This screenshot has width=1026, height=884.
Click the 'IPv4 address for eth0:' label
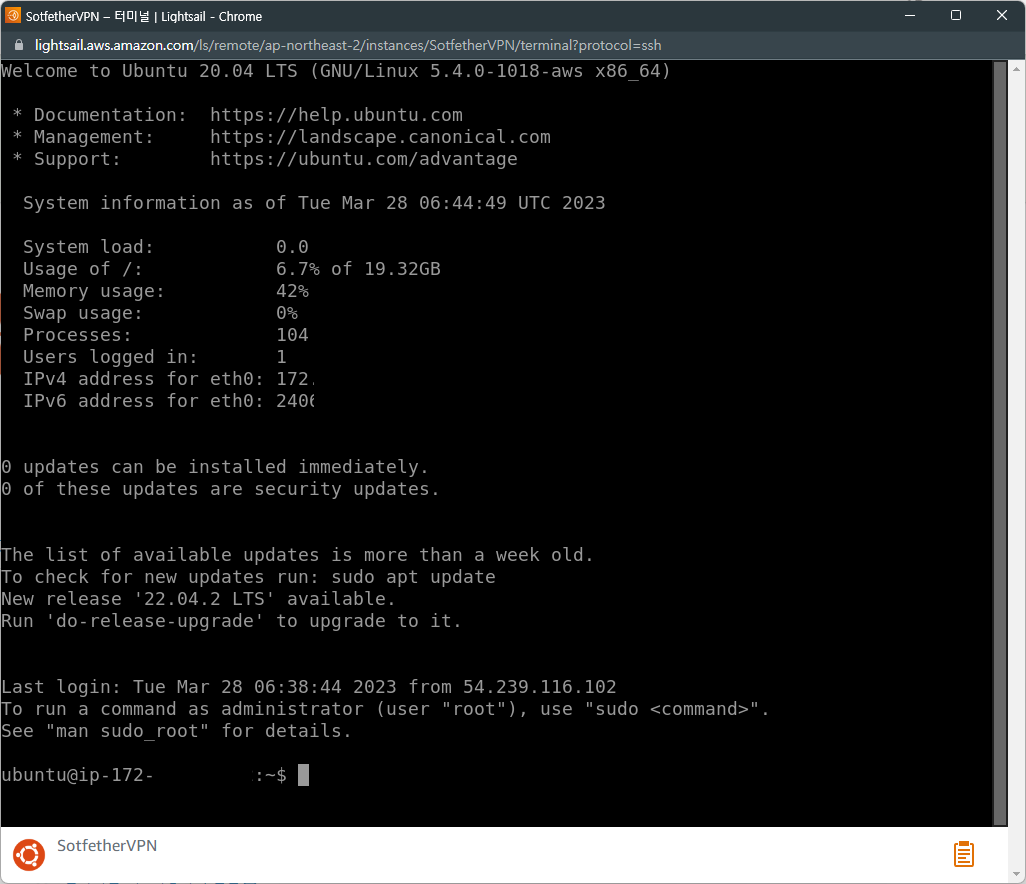143,379
